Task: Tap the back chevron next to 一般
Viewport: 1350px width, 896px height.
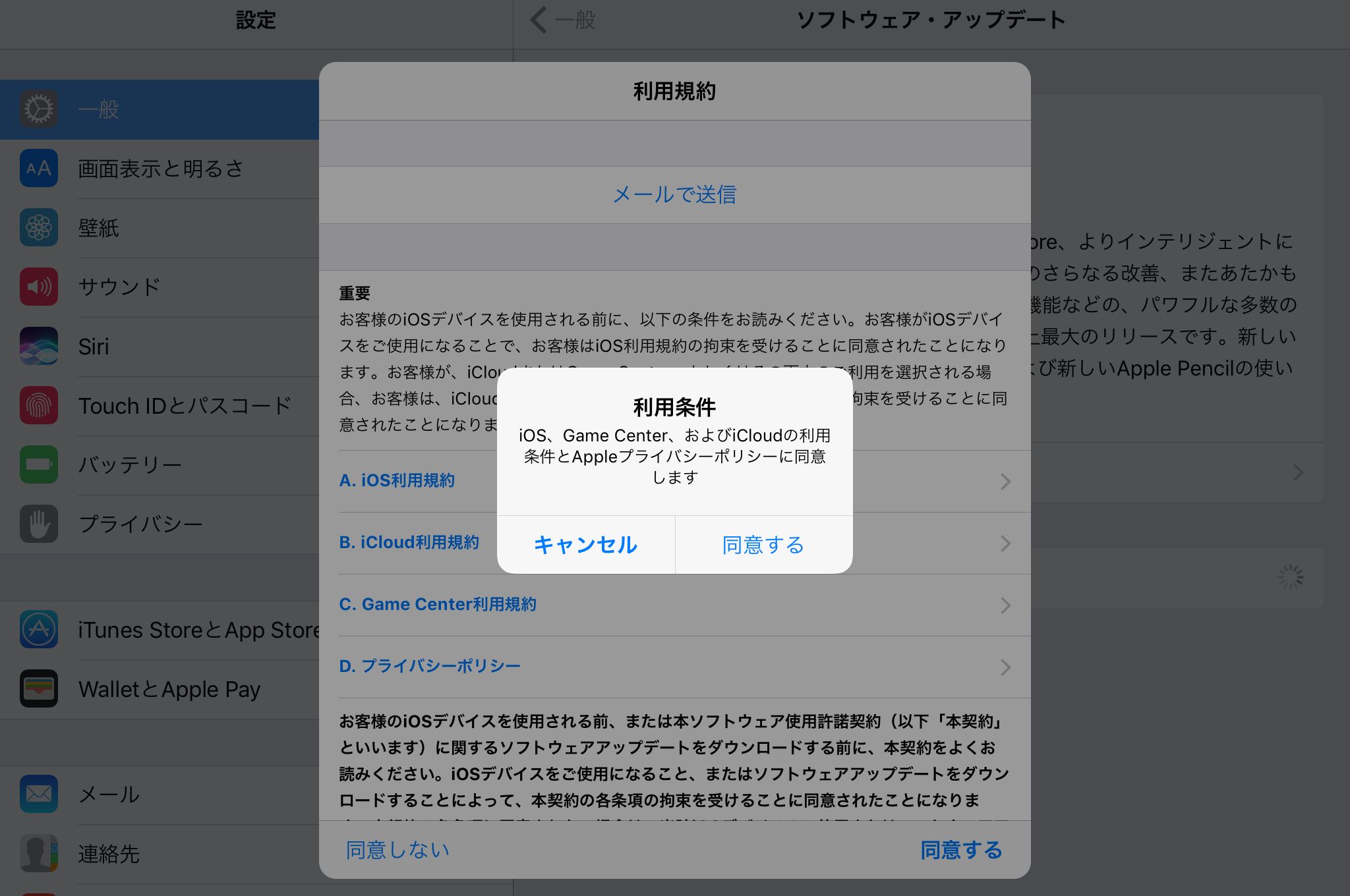Action: coord(538,20)
